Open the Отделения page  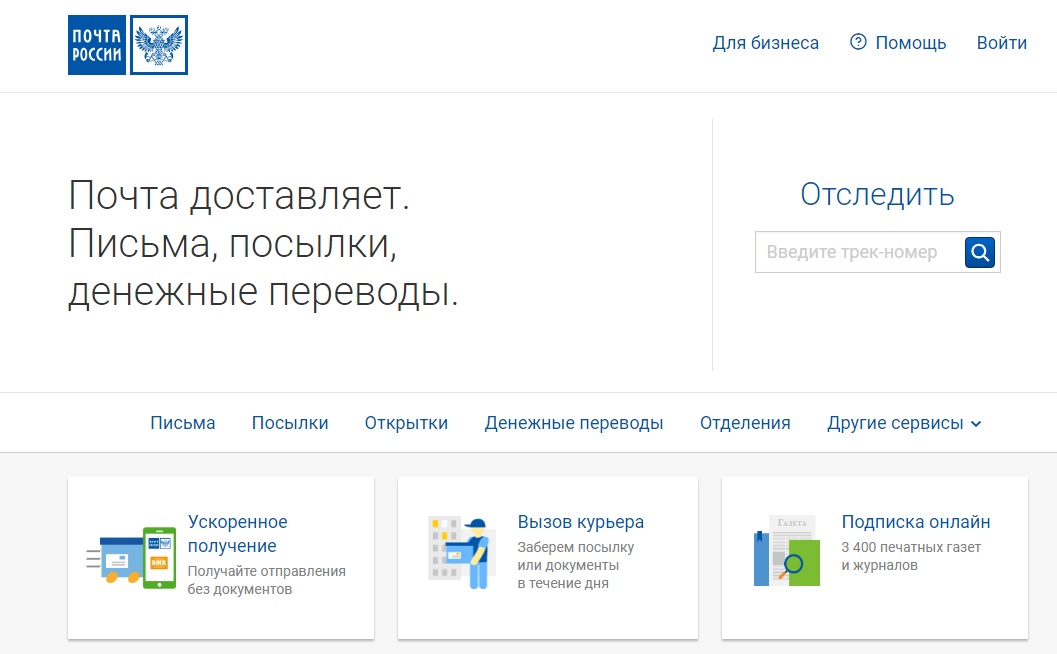tap(745, 423)
